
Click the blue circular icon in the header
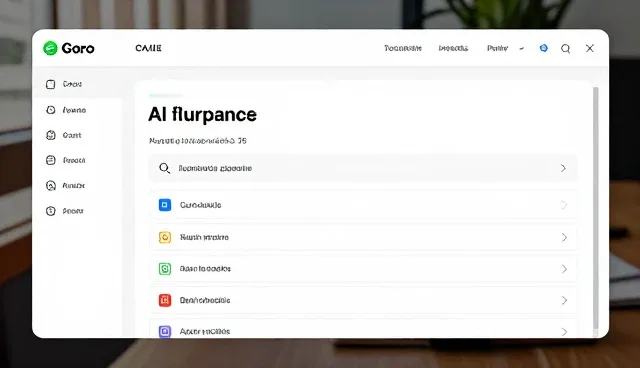(544, 48)
